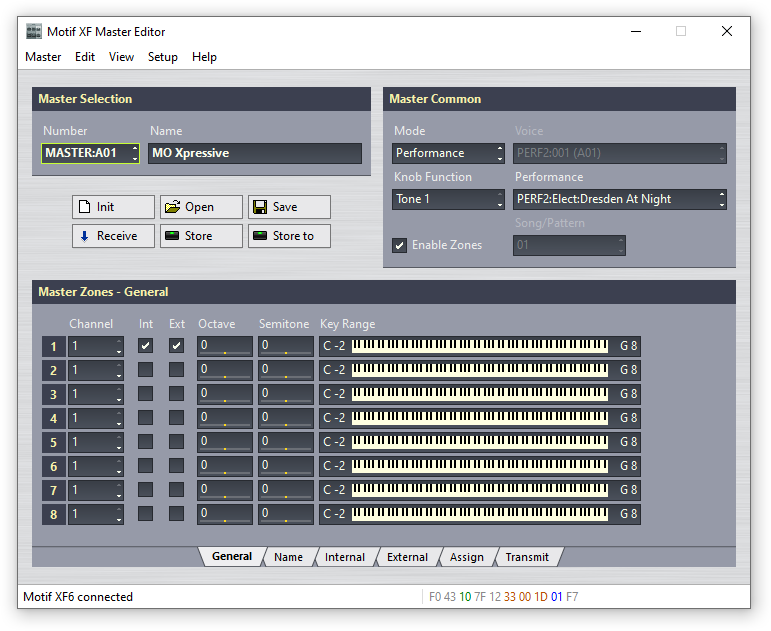This screenshot has width=771, height=631.
Task: Click the Save button with floppy disk icon
Action: tap(289, 207)
